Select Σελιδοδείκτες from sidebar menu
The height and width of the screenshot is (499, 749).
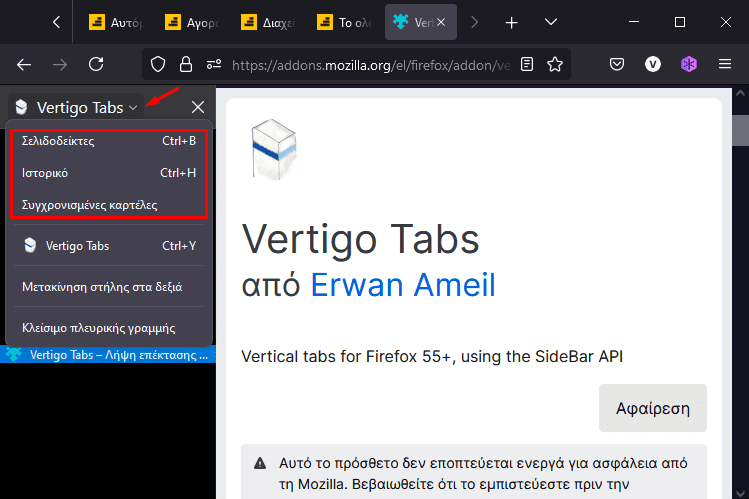pyautogui.click(x=109, y=141)
